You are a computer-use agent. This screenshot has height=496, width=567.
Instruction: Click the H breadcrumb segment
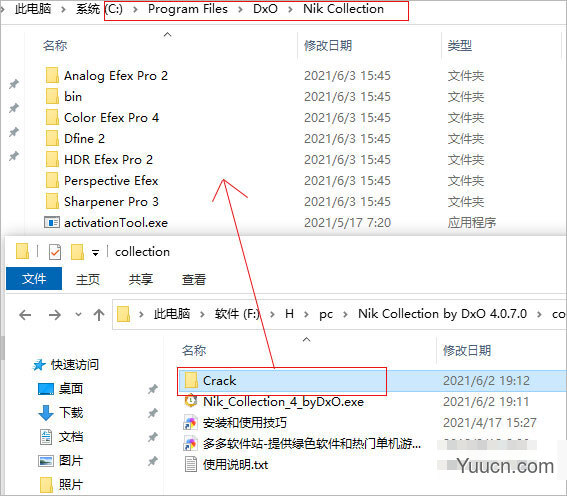289,314
